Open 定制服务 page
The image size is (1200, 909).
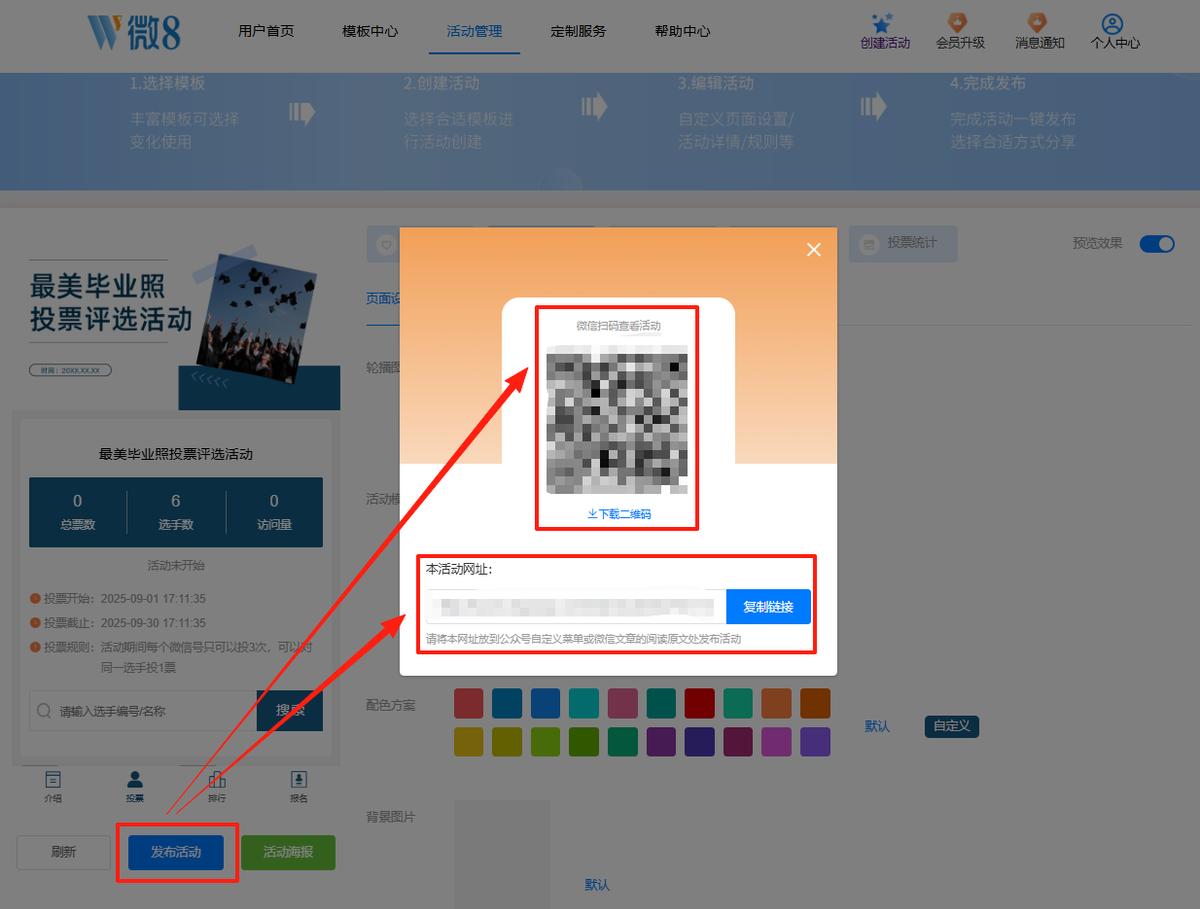point(578,31)
